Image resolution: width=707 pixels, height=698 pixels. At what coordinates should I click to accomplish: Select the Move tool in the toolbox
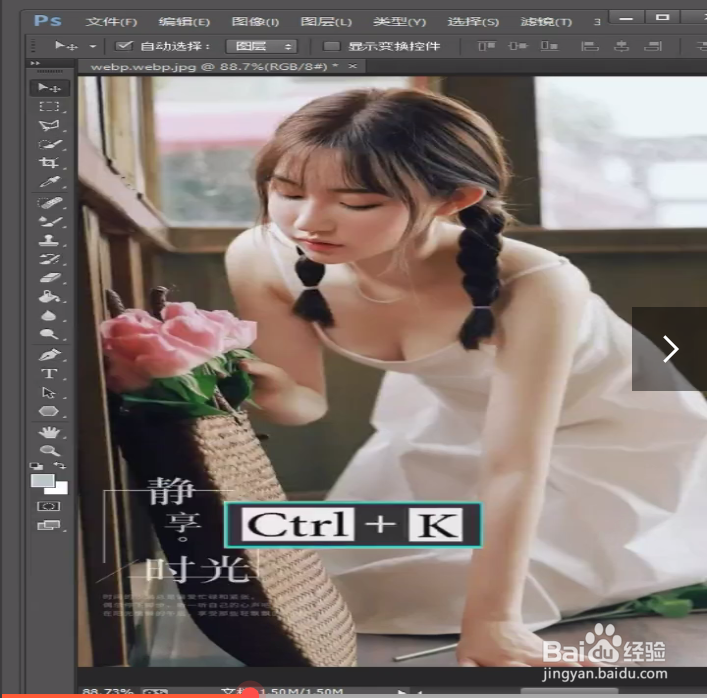50,87
